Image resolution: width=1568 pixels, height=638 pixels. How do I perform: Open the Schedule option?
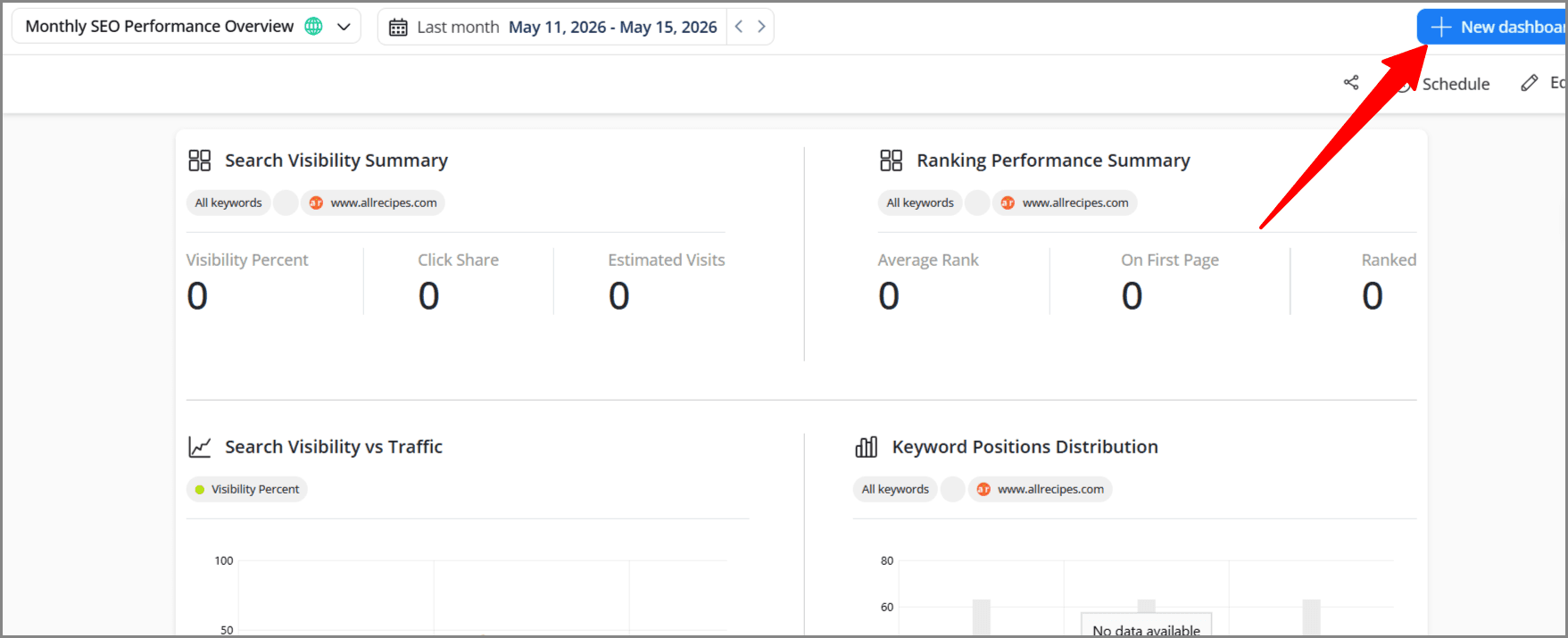tap(1456, 84)
